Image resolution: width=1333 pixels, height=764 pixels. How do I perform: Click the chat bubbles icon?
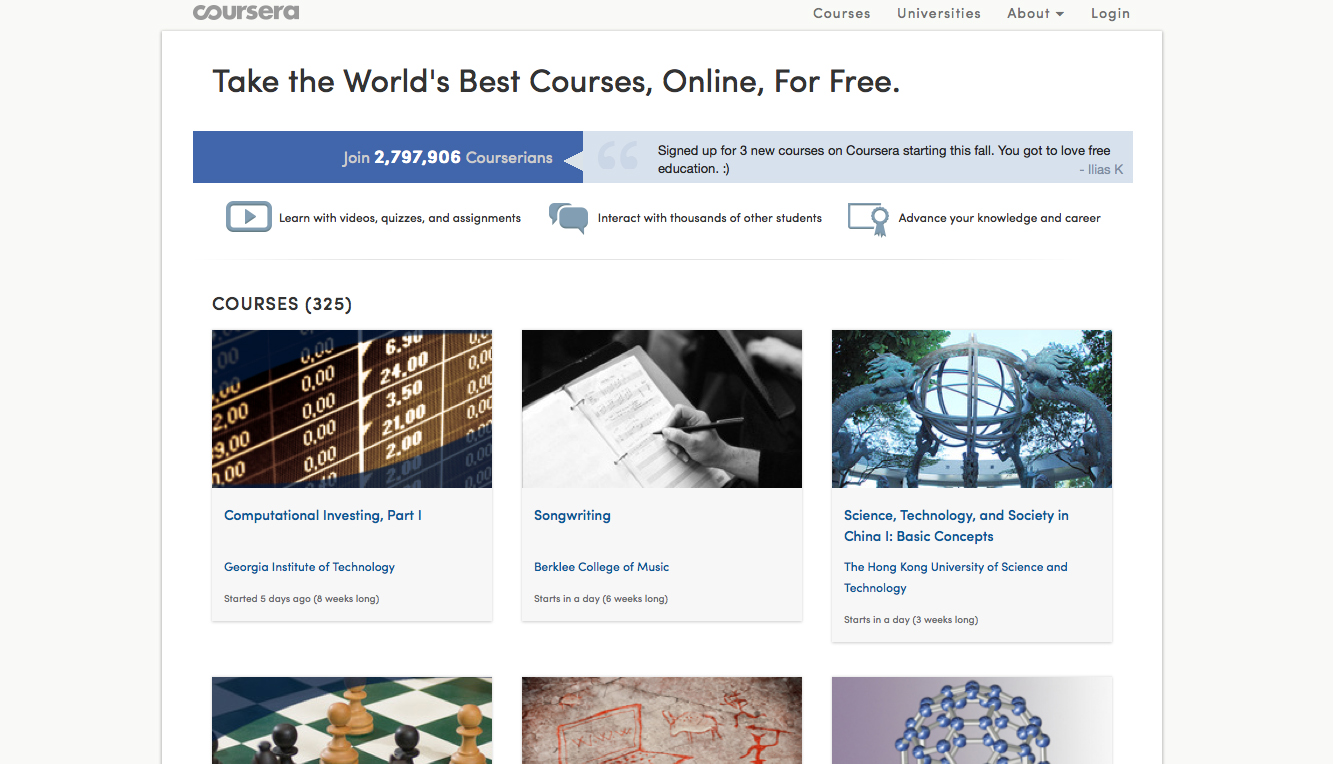[x=568, y=218]
